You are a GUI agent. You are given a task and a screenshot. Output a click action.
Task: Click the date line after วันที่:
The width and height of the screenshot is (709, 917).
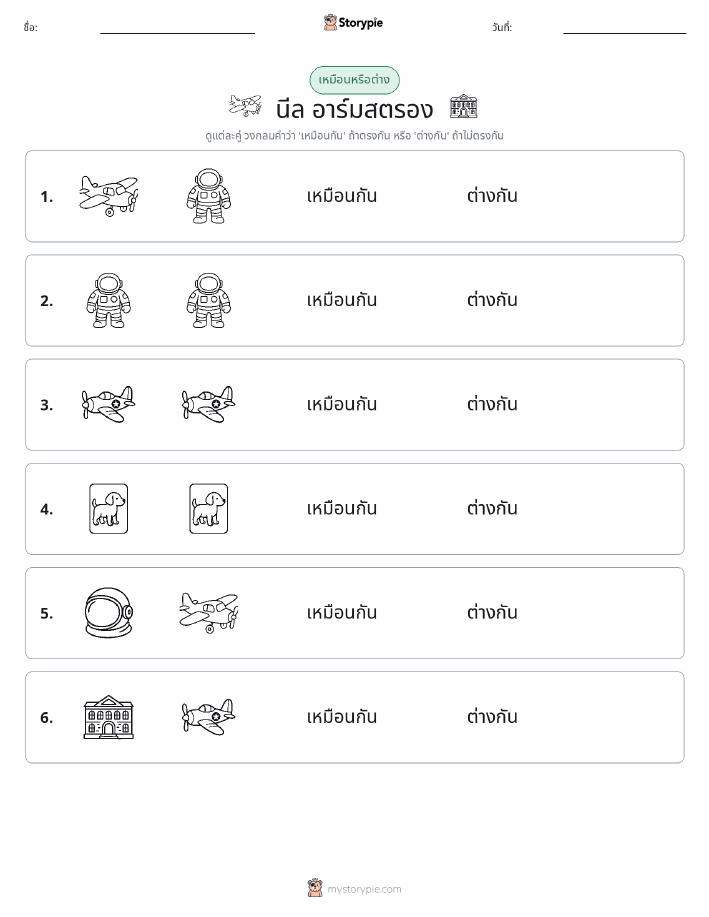pyautogui.click(x=624, y=29)
